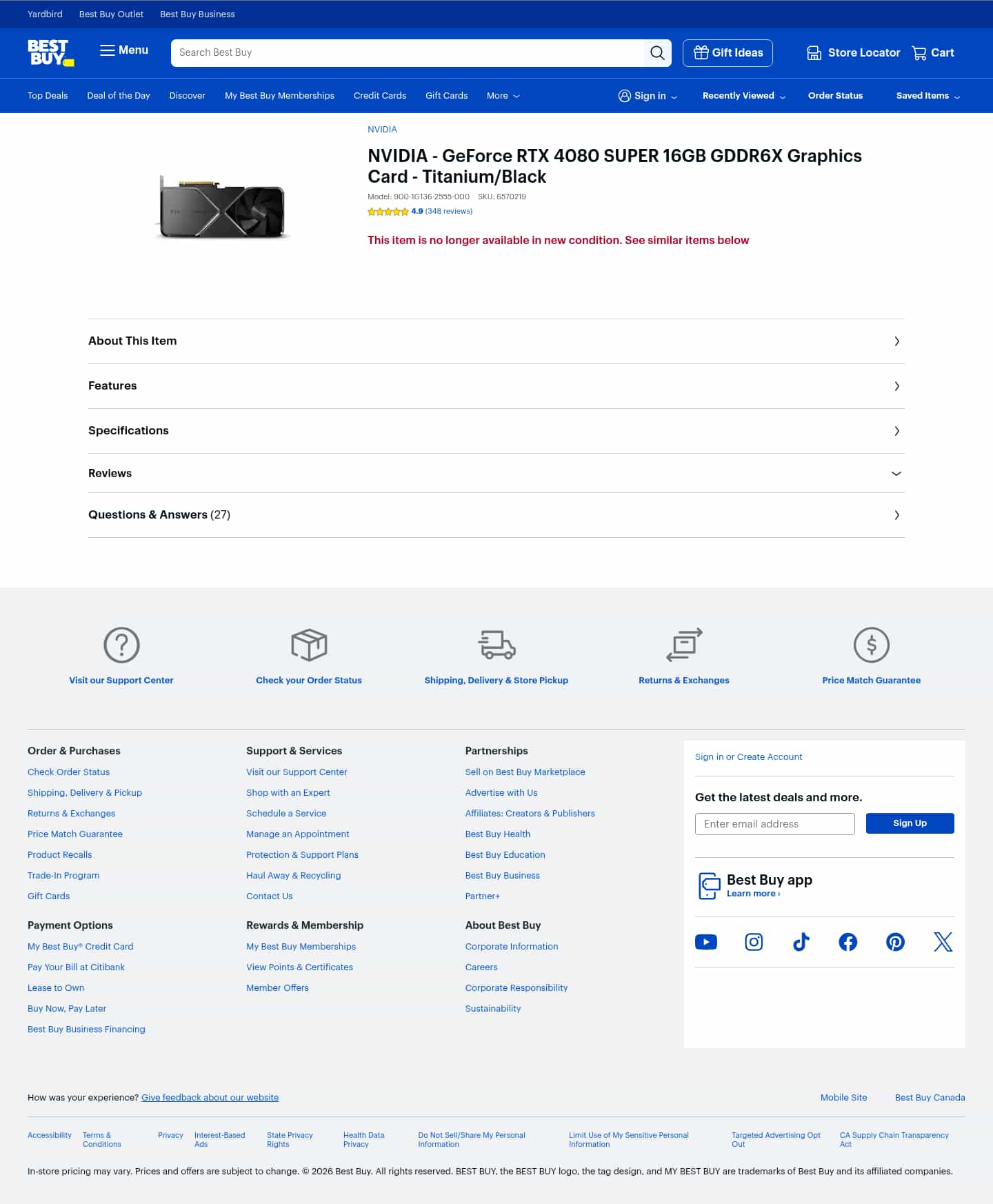
Task: Open Product Recalls link
Action: [x=59, y=855]
